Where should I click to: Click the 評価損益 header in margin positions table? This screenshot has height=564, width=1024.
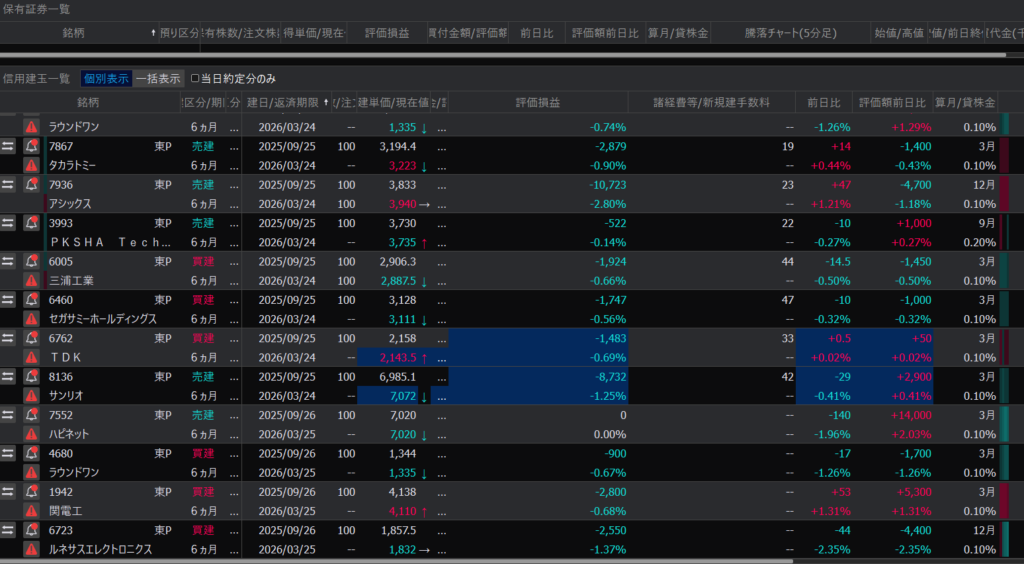[538, 103]
